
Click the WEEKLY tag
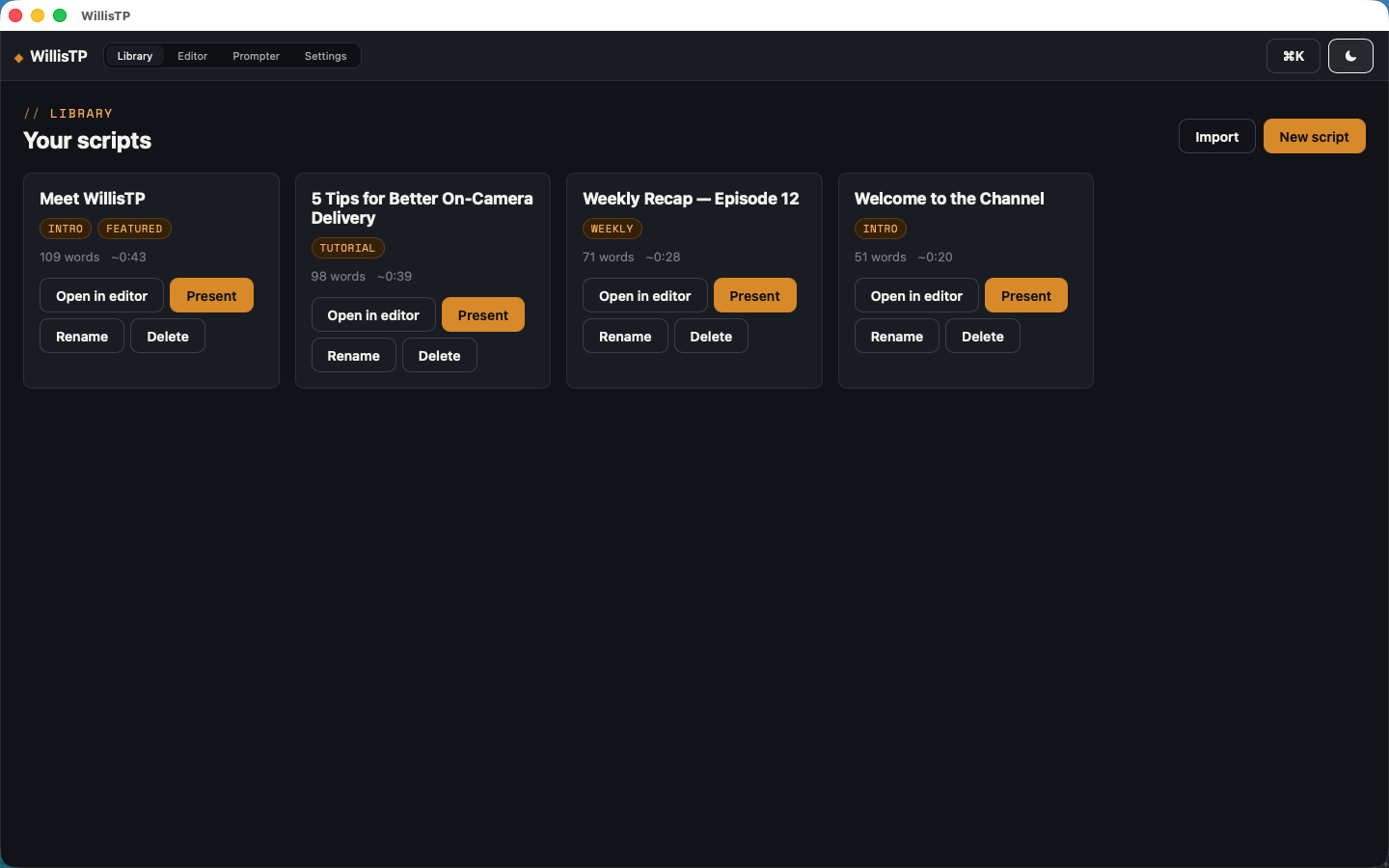(x=612, y=229)
